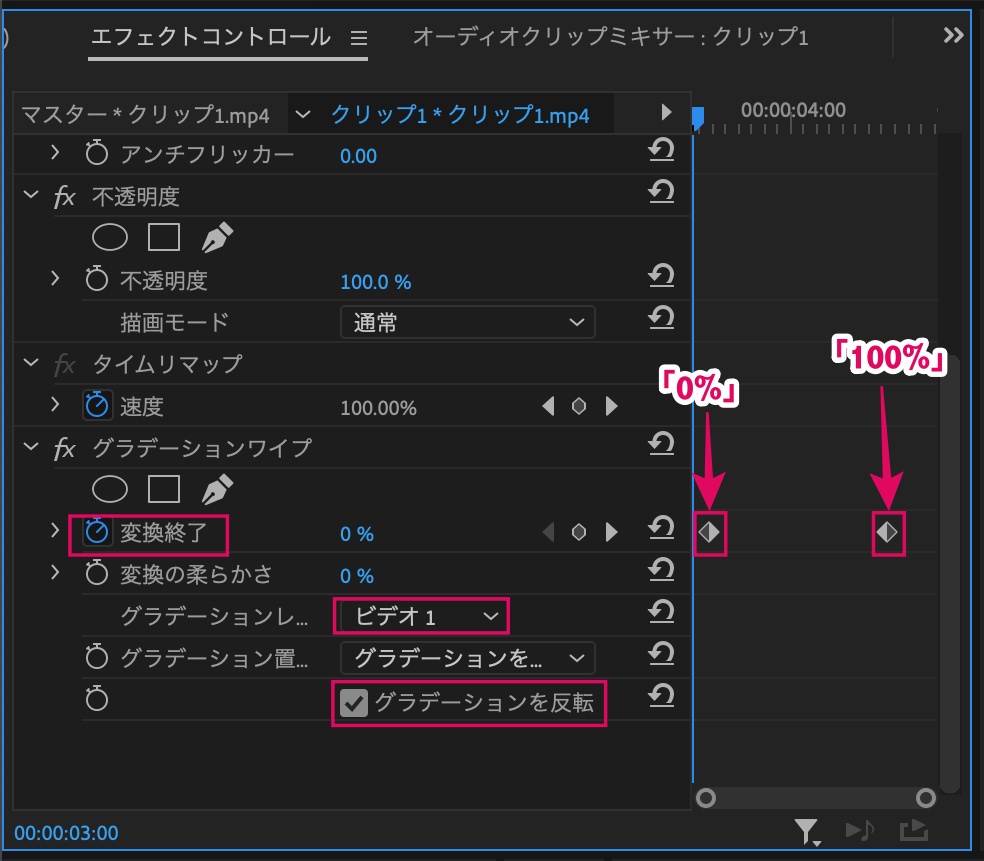Show overflow panels with double chevron
Viewport: 984px width, 861px height.
pyautogui.click(x=953, y=35)
